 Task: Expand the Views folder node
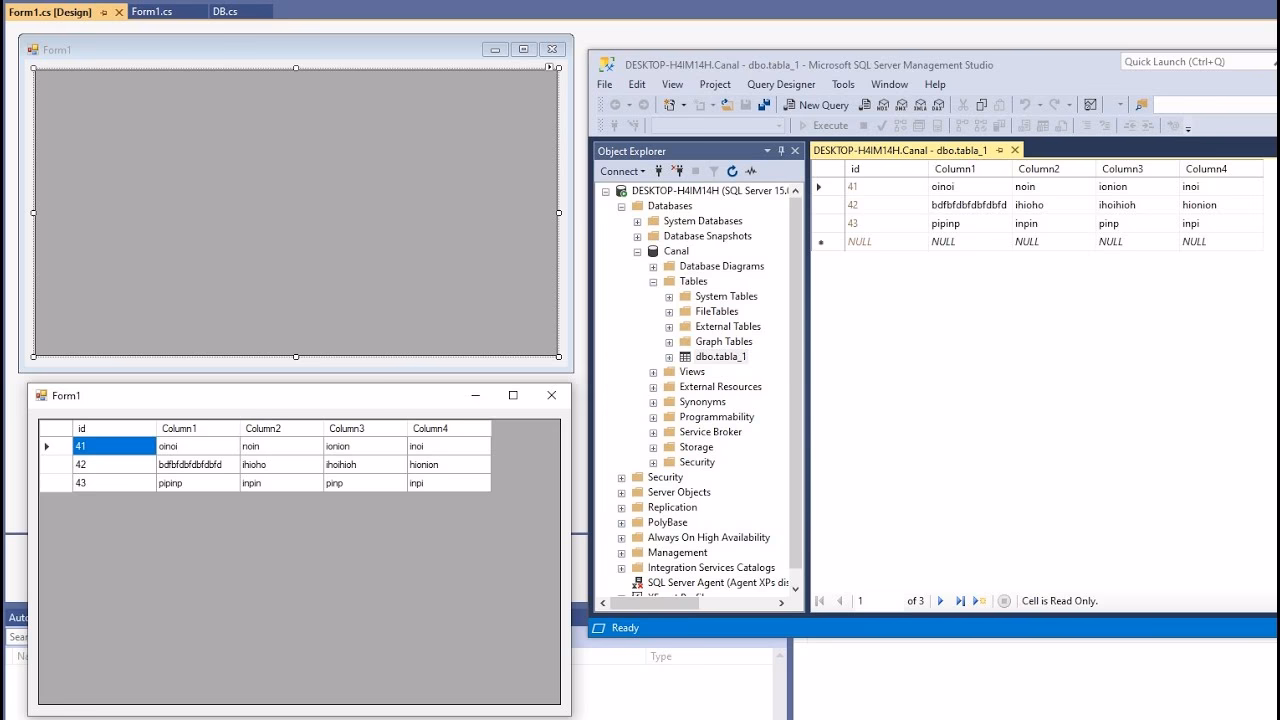[653, 372]
